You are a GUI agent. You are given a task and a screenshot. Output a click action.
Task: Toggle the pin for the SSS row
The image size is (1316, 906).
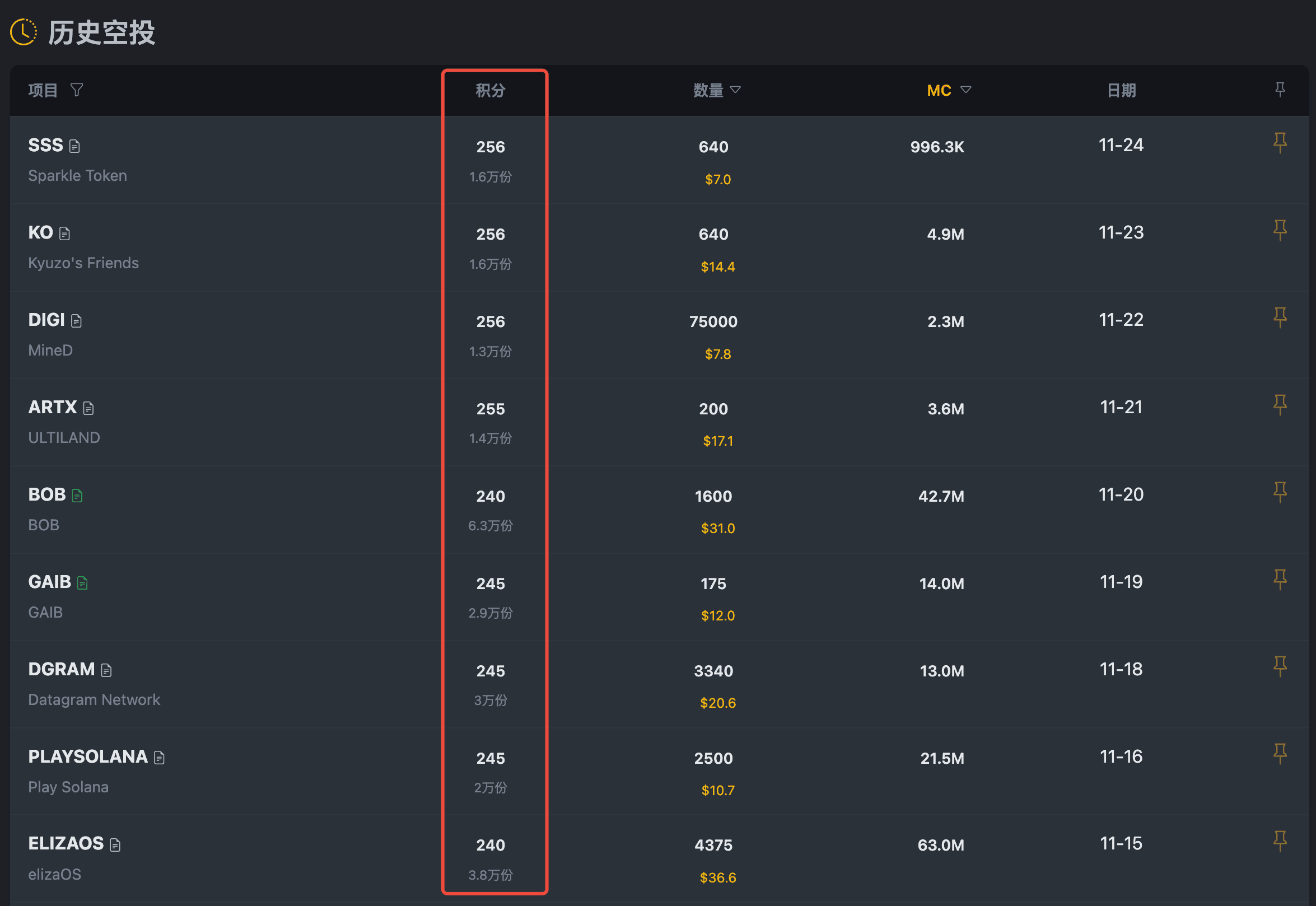click(1280, 142)
